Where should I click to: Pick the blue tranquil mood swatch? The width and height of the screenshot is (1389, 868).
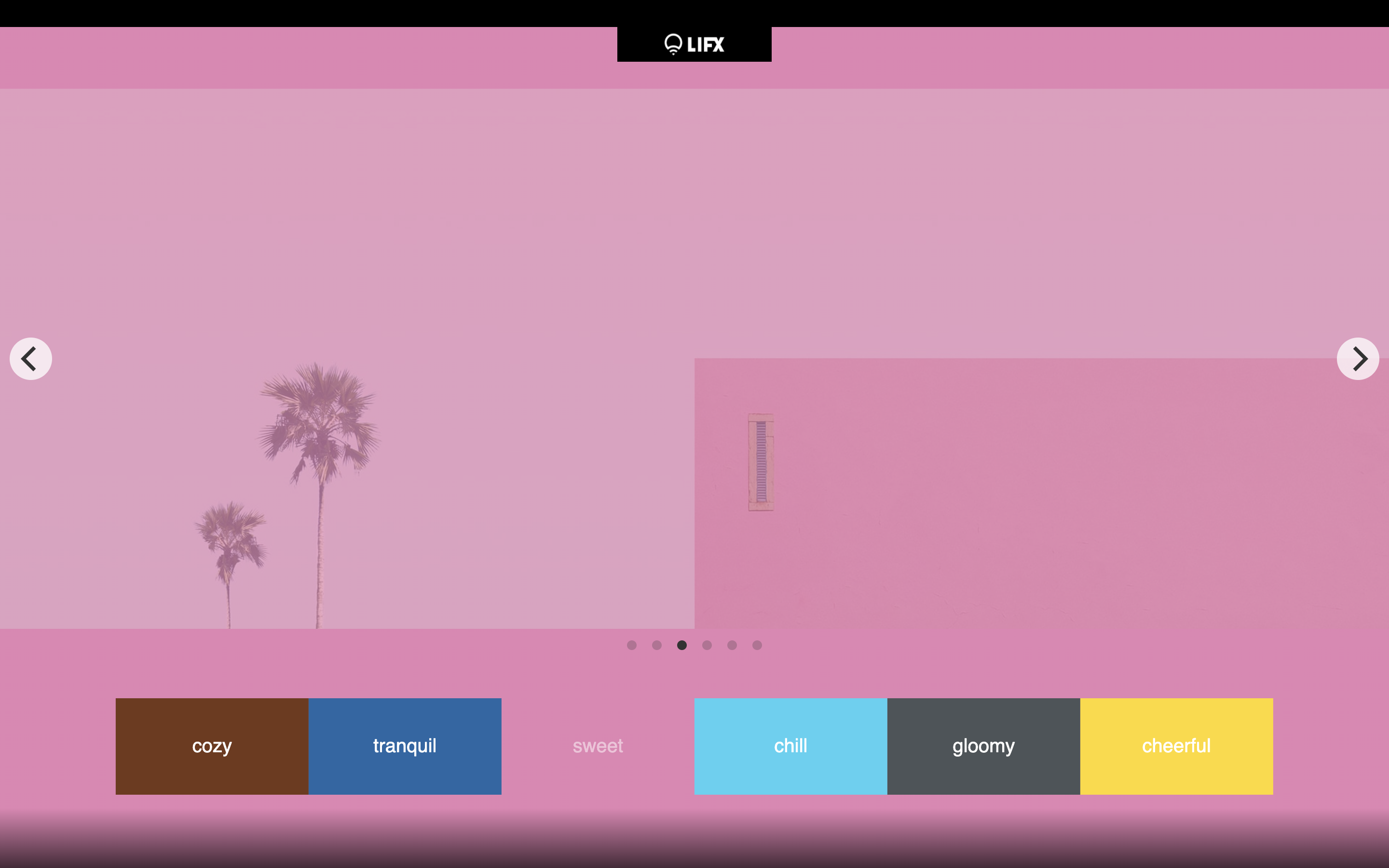click(405, 746)
